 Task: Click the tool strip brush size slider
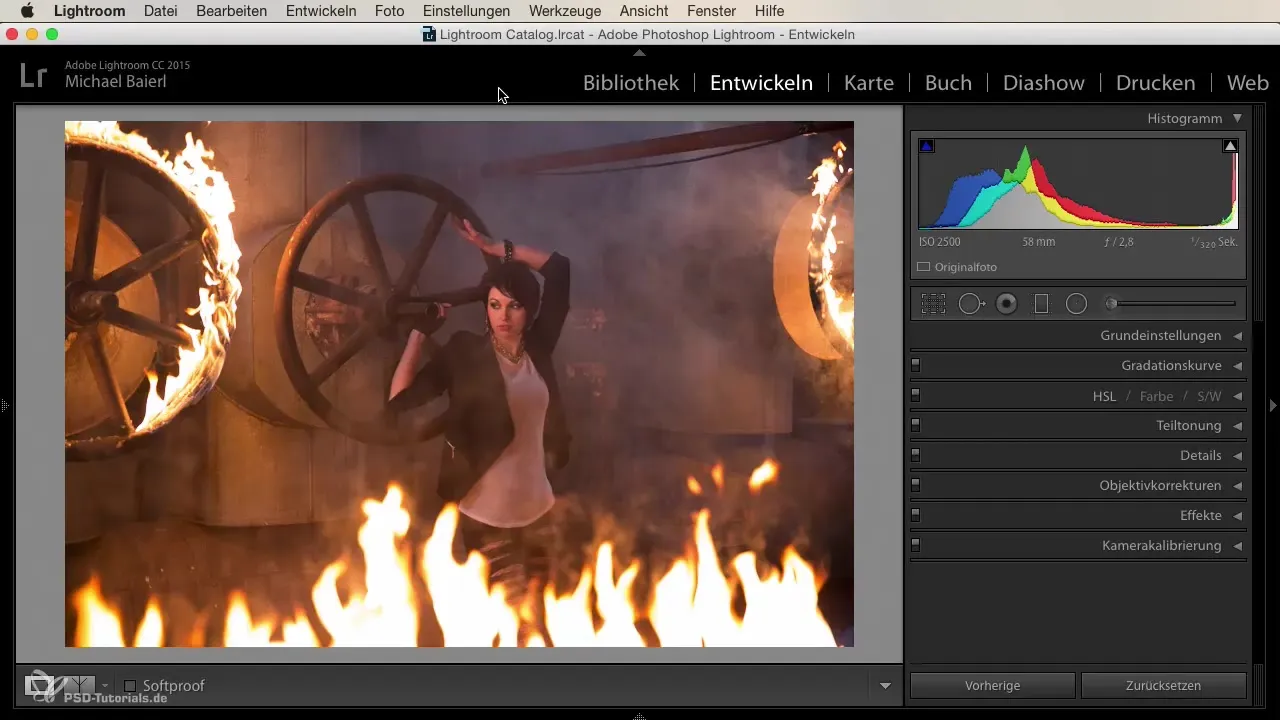pos(1171,304)
